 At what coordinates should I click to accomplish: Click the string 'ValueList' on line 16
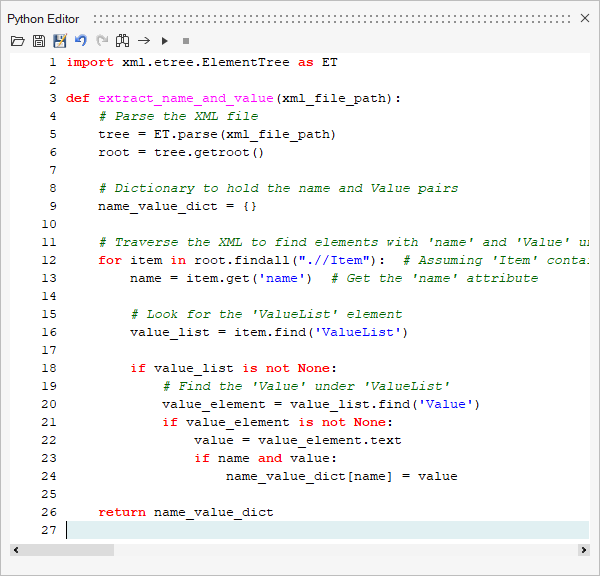[357, 332]
